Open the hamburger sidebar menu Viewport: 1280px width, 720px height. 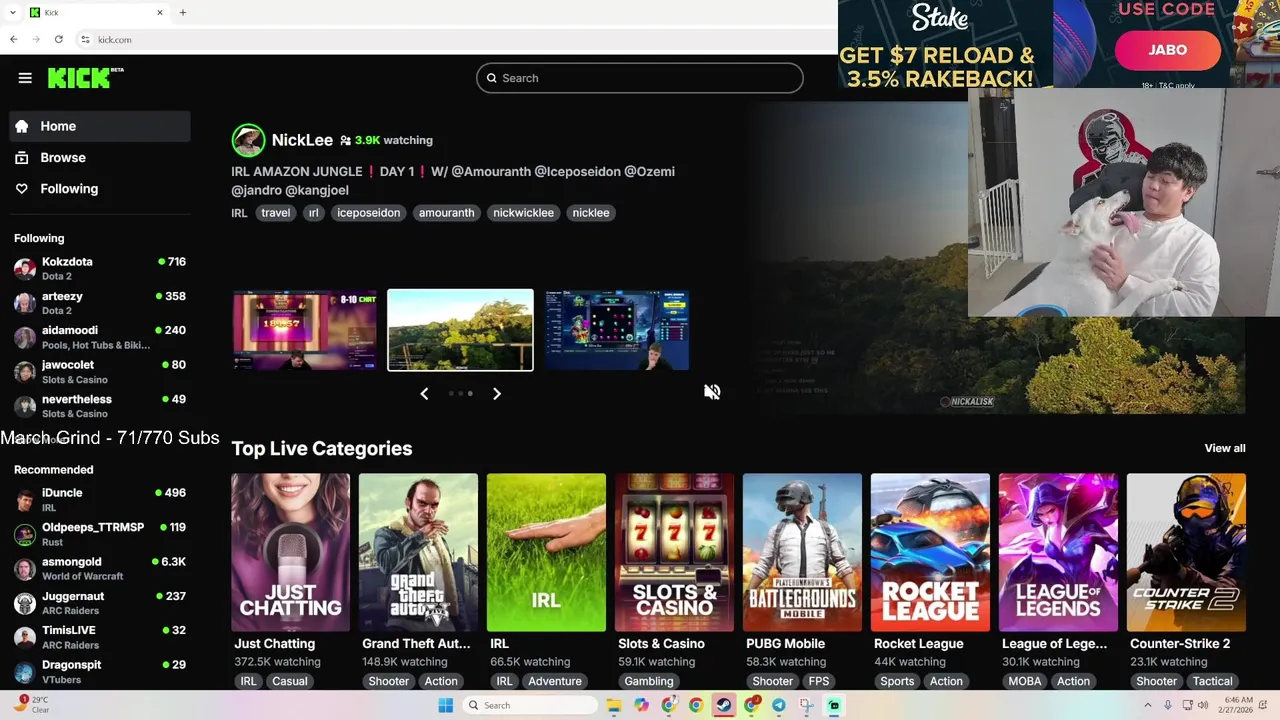coord(25,78)
